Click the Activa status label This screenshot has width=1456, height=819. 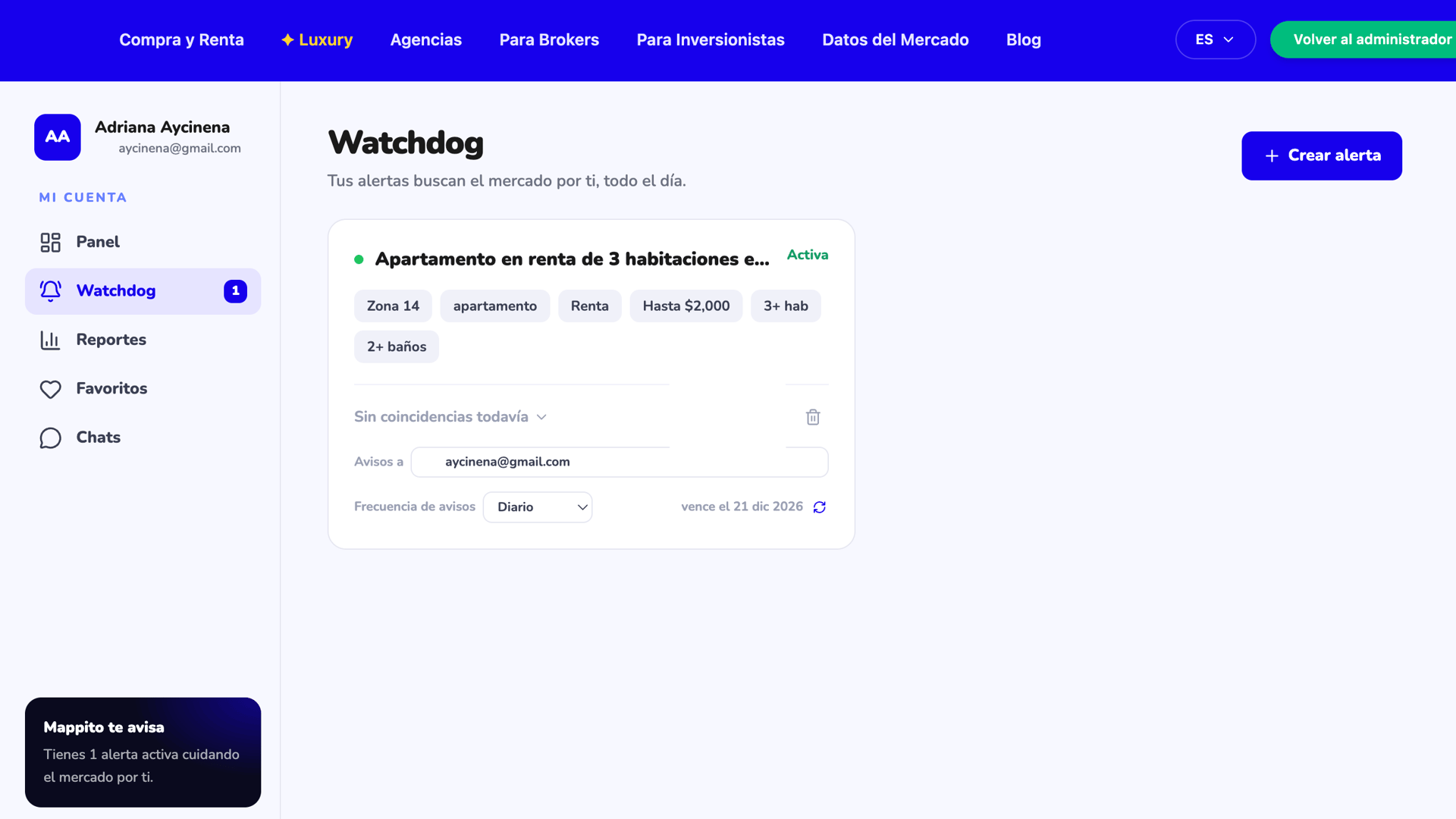pyautogui.click(x=808, y=255)
